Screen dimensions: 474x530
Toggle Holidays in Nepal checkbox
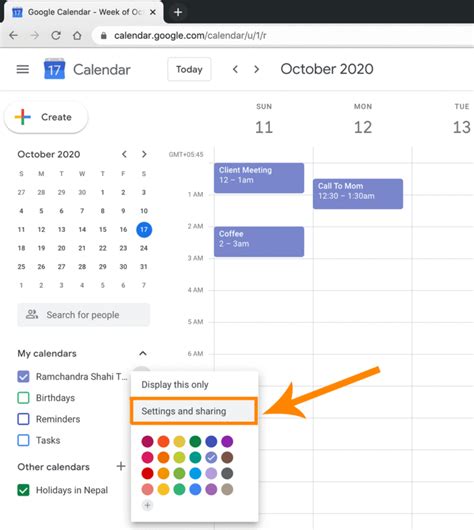23,490
